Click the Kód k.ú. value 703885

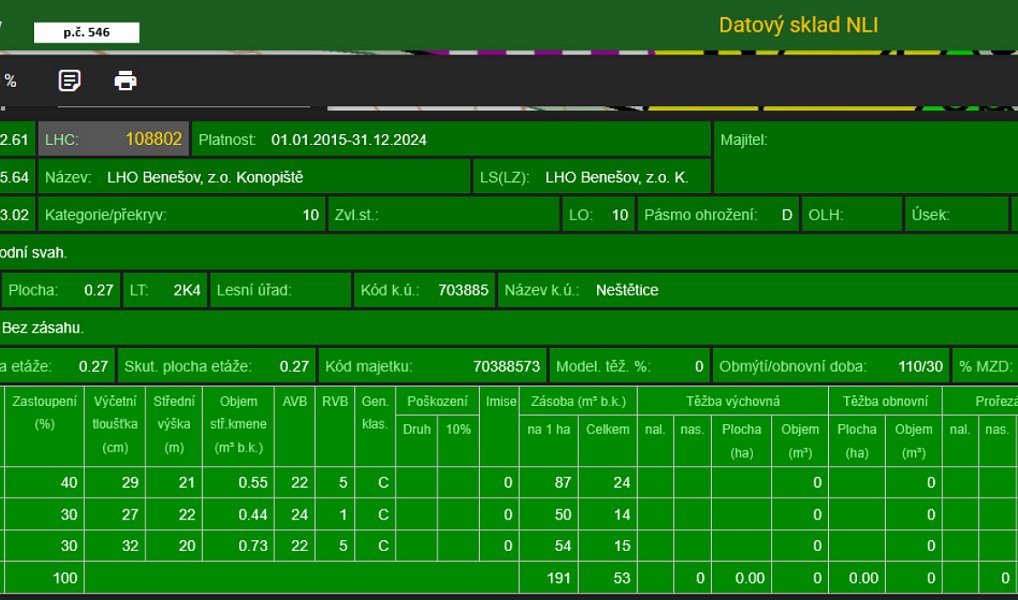463,290
